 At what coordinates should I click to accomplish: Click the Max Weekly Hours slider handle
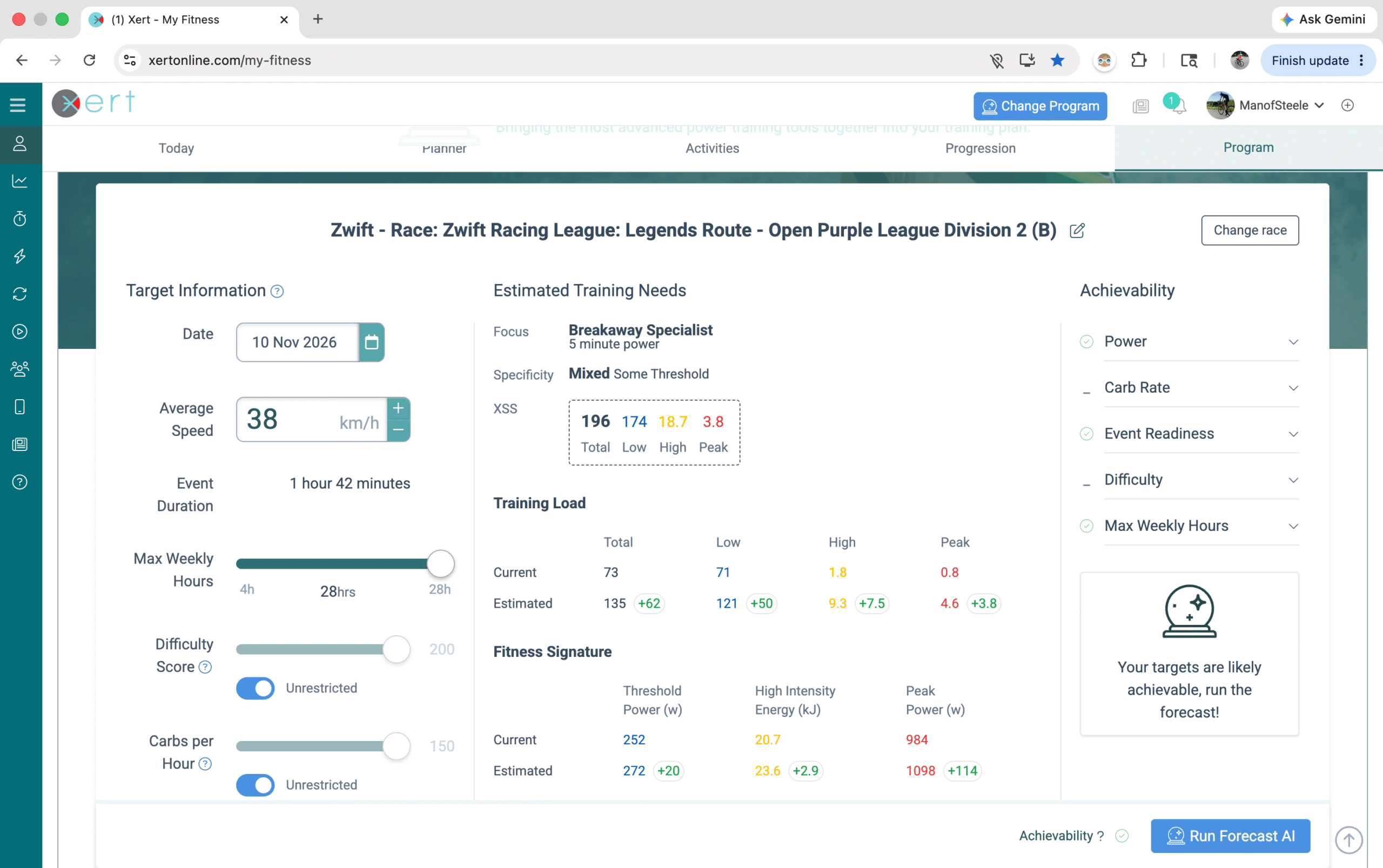441,564
